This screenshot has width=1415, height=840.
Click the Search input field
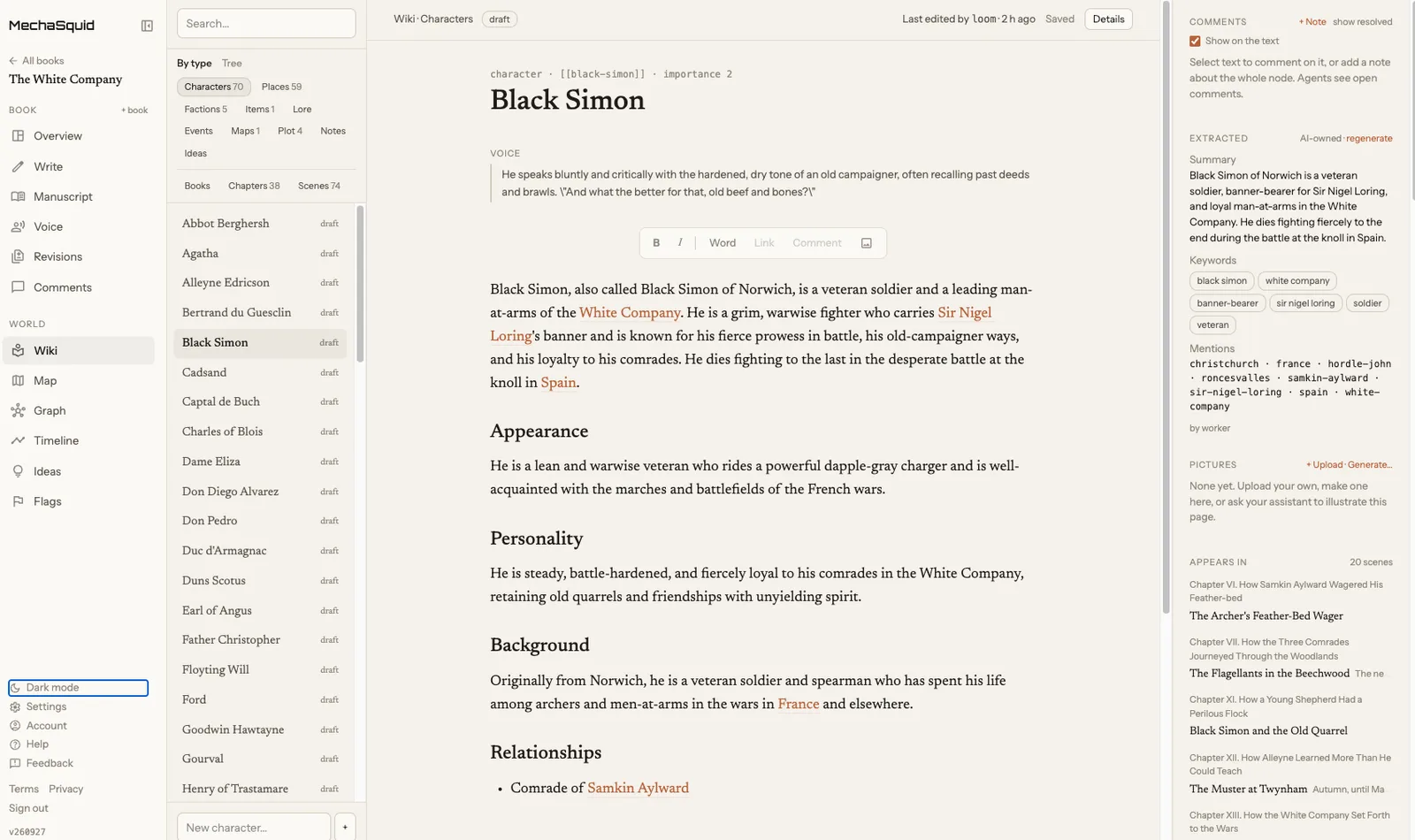(266, 24)
